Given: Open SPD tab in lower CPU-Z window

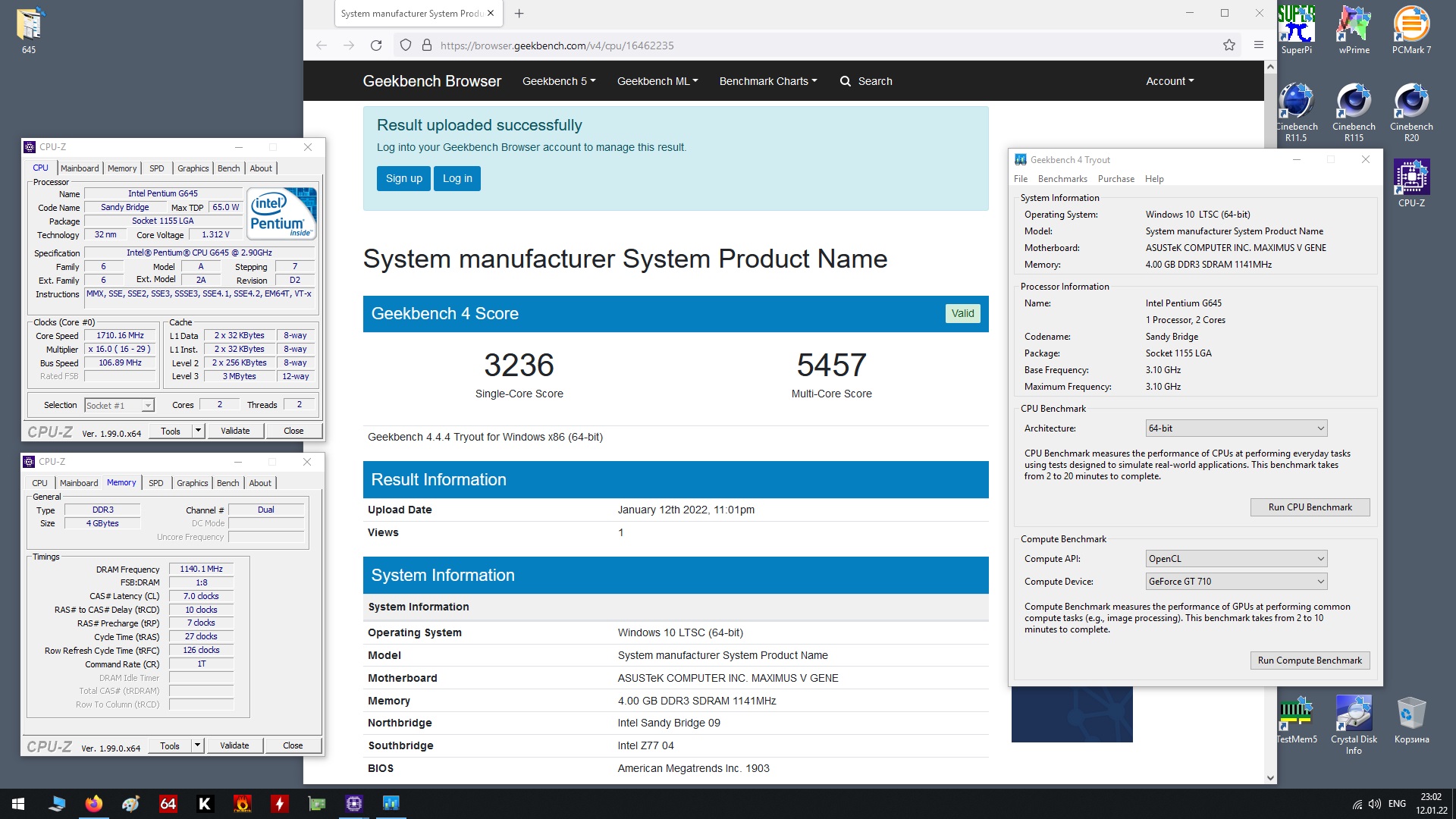Looking at the screenshot, I should pyautogui.click(x=155, y=483).
